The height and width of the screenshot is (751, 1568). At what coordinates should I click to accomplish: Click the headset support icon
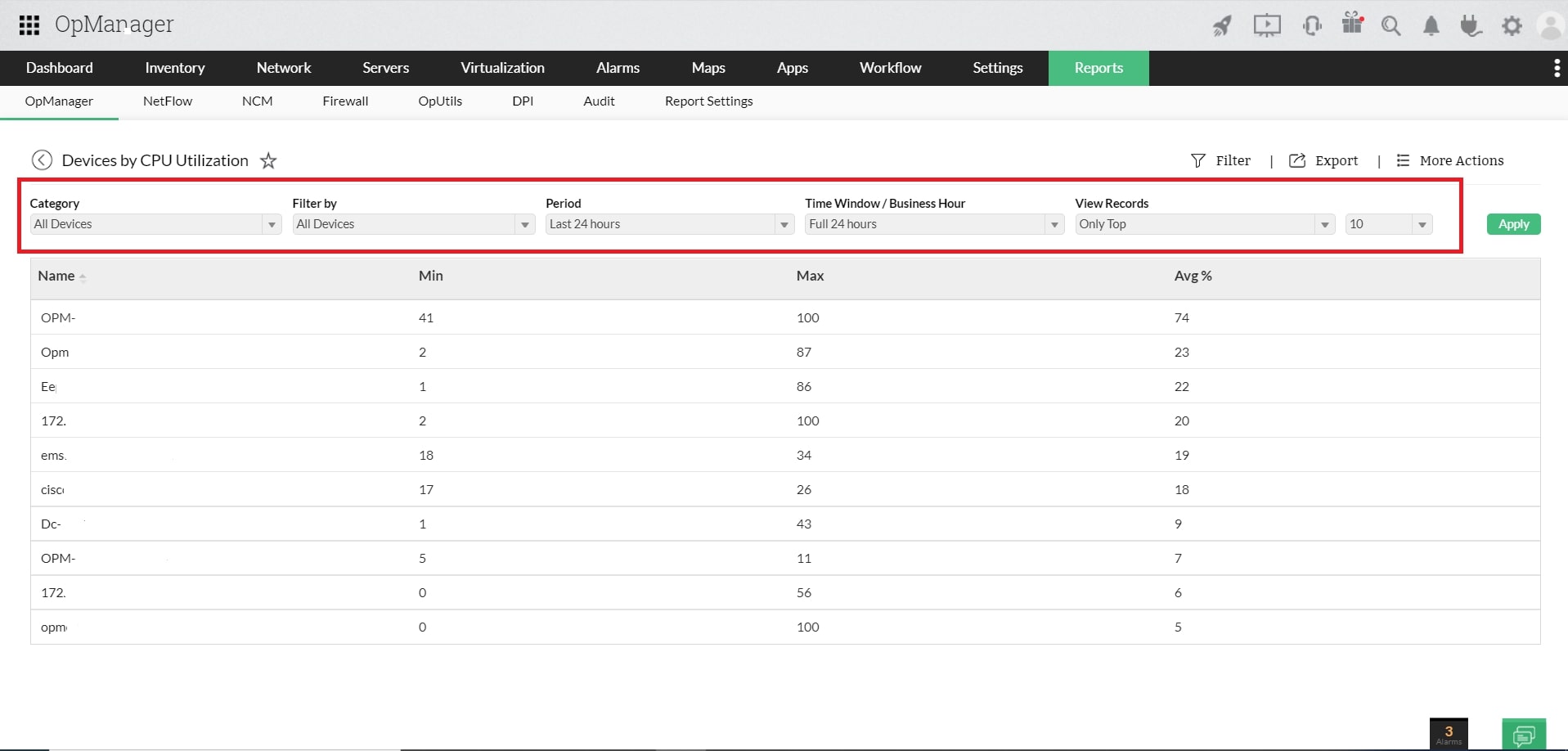(1312, 25)
